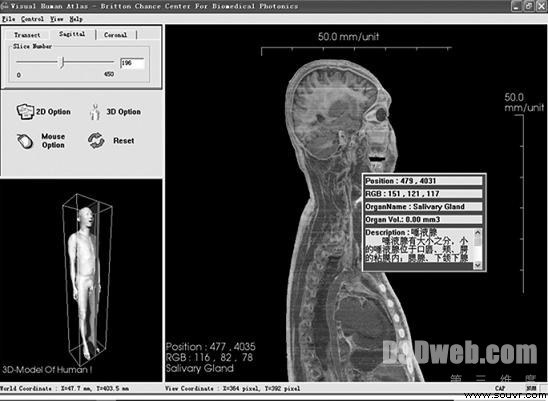This screenshot has width=548, height=401.
Task: Click the description box scroll down arrow
Action: [x=477, y=265]
